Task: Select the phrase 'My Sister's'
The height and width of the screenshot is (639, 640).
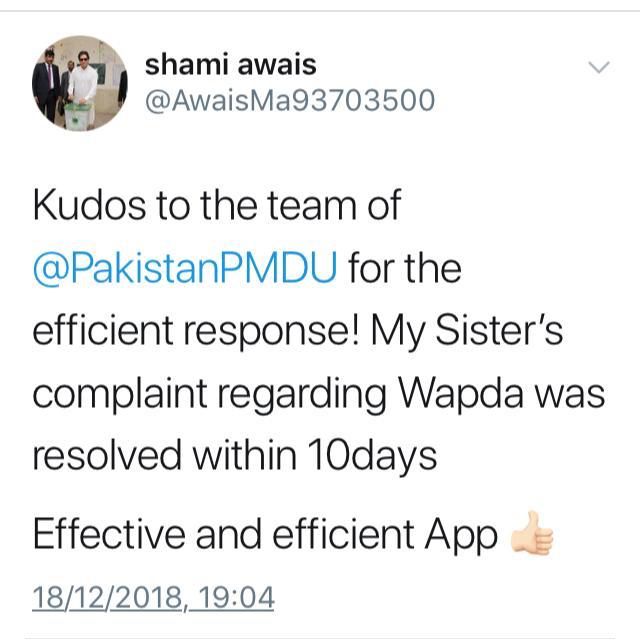Action: [x=467, y=331]
